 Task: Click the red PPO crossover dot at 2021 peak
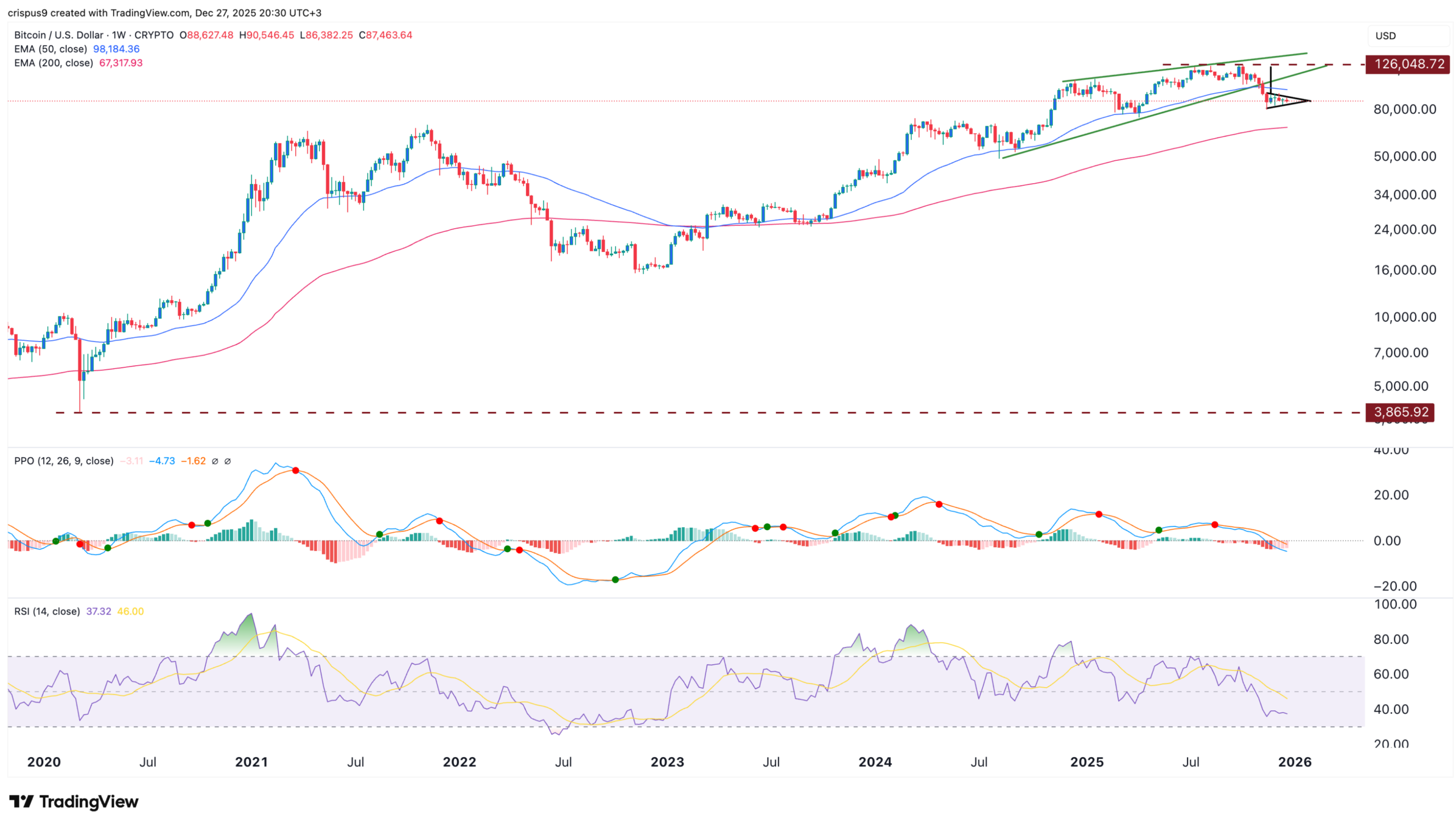(x=296, y=470)
